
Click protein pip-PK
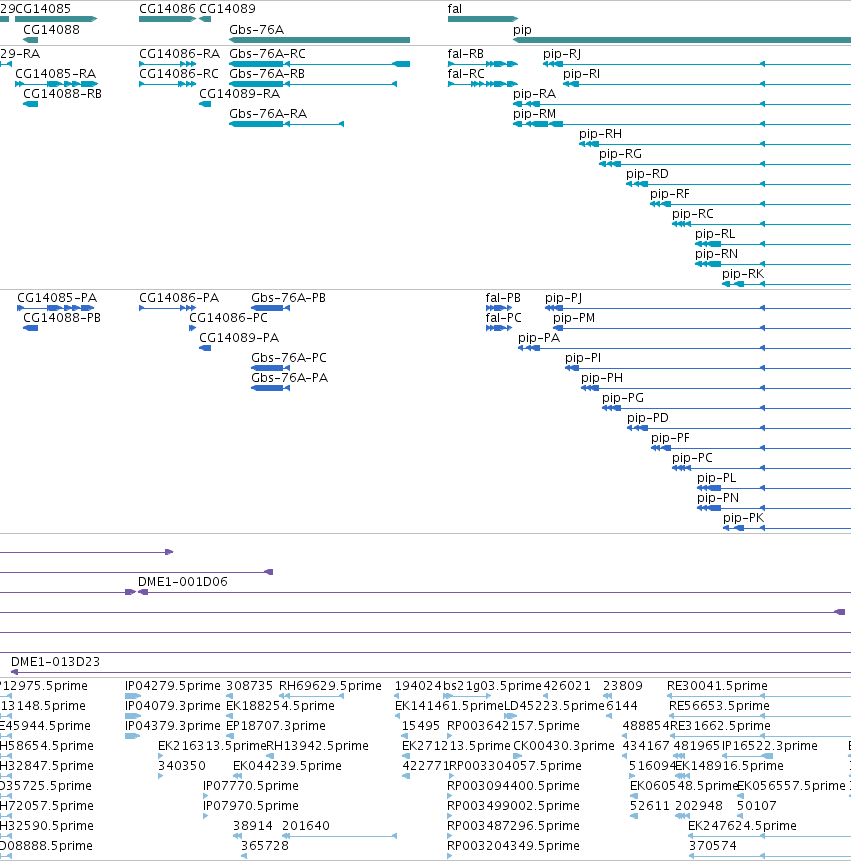click(x=787, y=528)
